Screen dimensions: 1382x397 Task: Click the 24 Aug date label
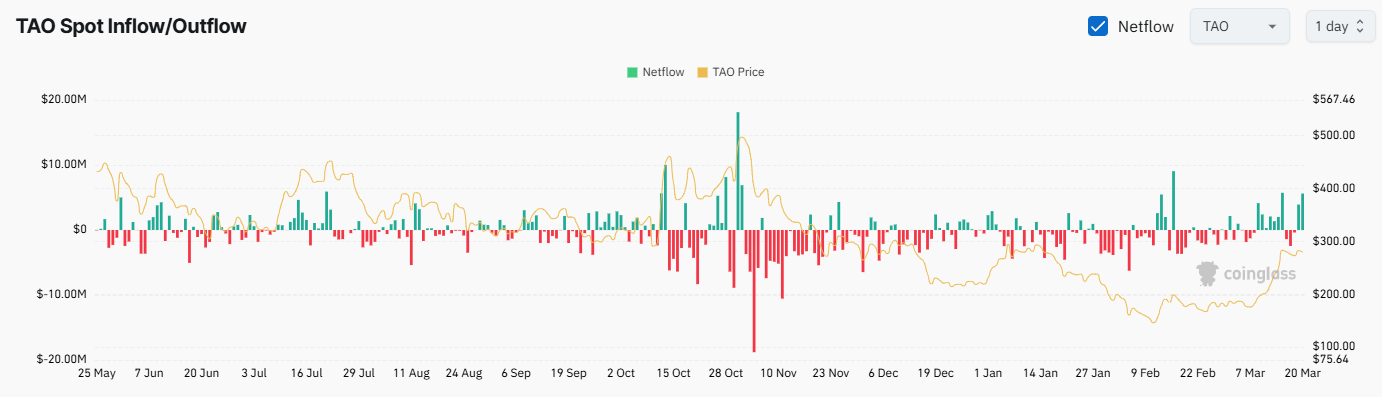pyautogui.click(x=464, y=373)
